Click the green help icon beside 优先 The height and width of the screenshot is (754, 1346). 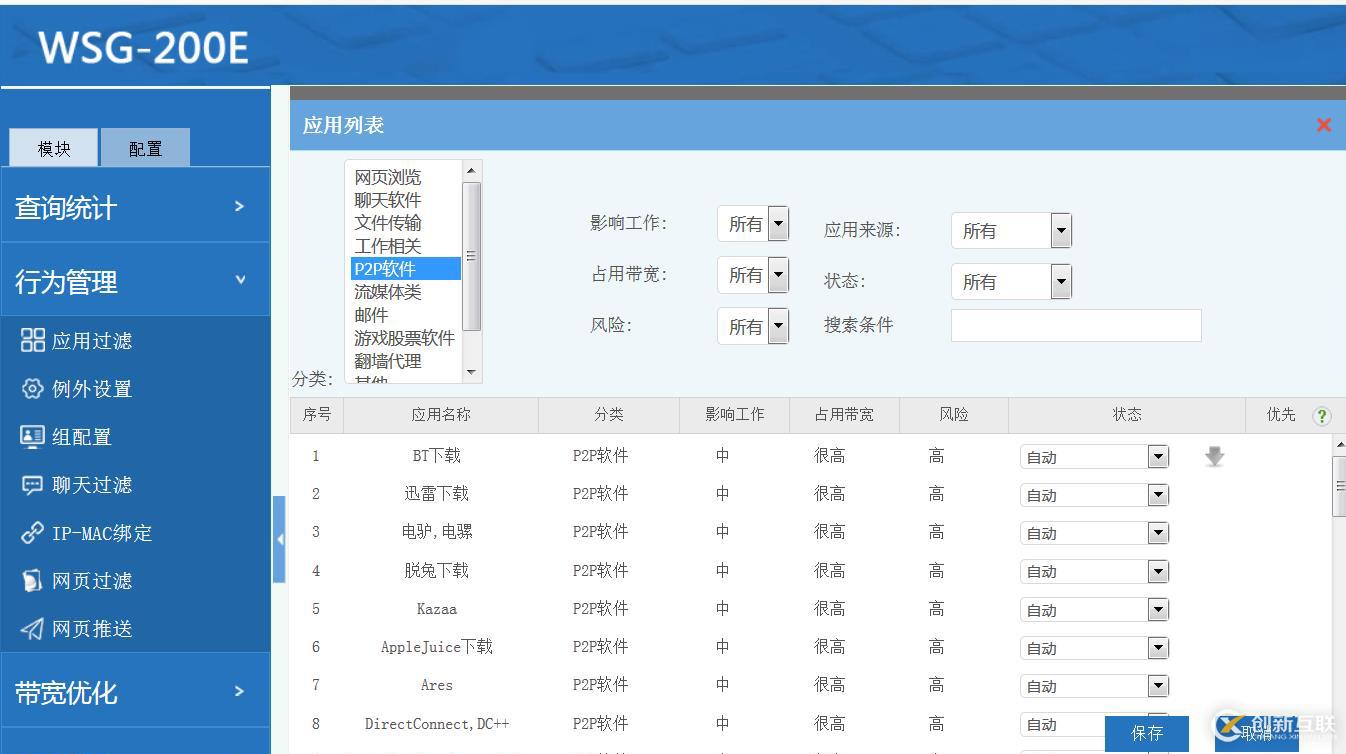pos(1321,416)
